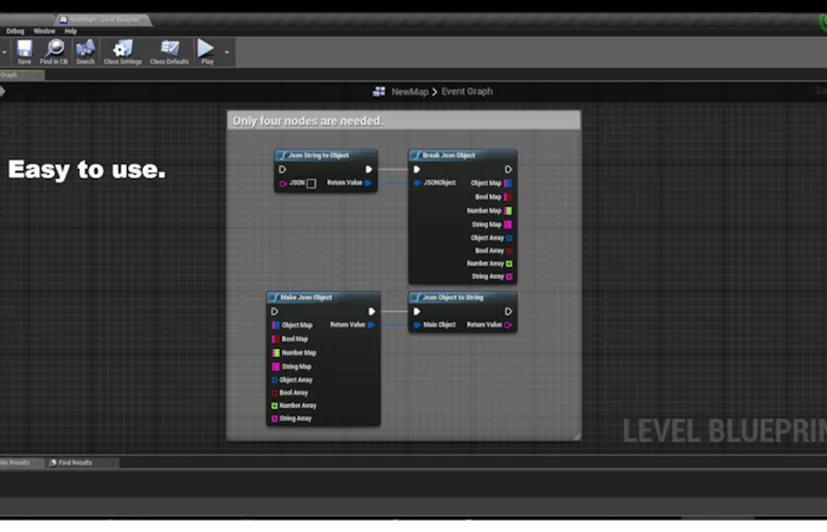827x532 pixels.
Task: Expand the Play options dropdown arrow
Action: 227,52
